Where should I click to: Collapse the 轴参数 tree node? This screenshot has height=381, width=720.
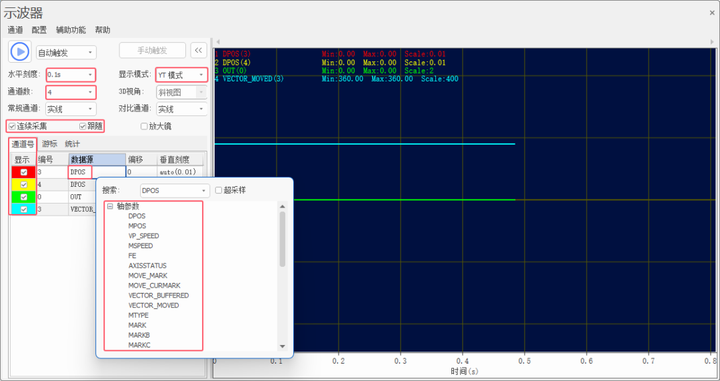click(110, 207)
